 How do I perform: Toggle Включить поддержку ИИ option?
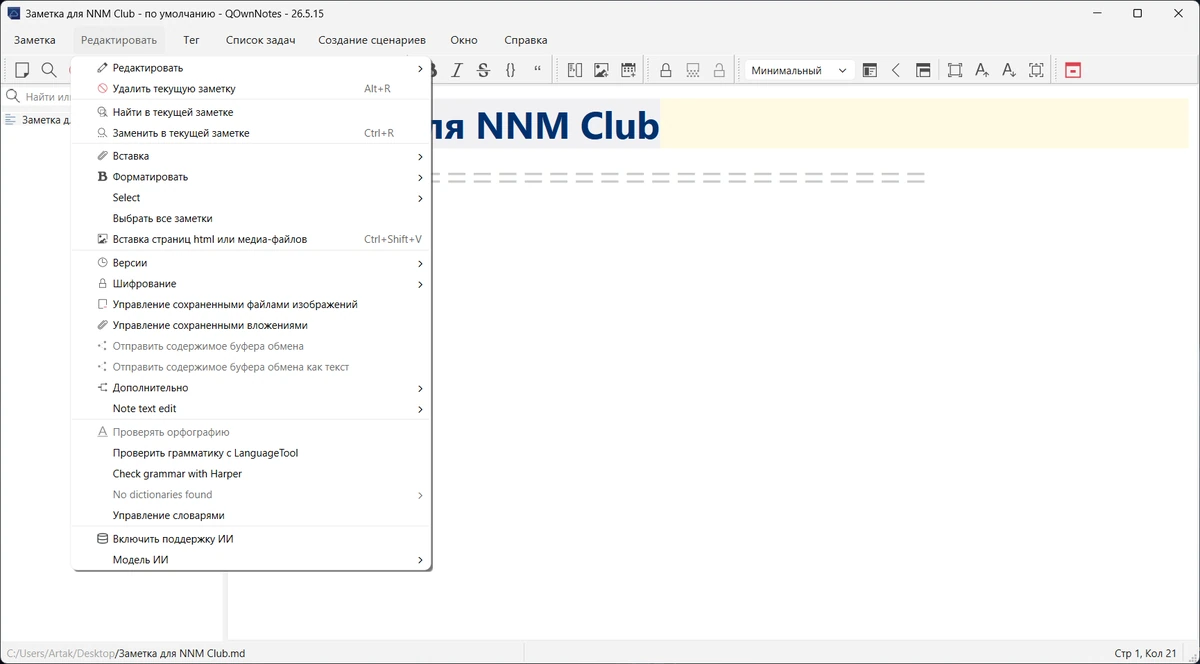(x=251, y=539)
